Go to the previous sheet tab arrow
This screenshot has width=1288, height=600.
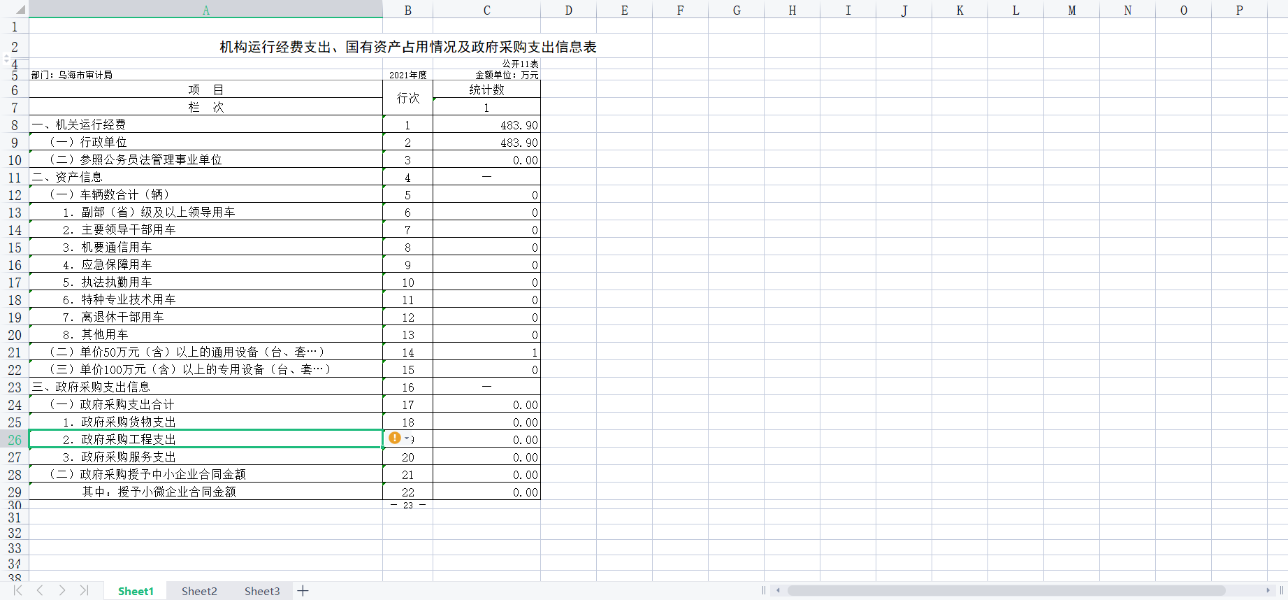click(40, 591)
